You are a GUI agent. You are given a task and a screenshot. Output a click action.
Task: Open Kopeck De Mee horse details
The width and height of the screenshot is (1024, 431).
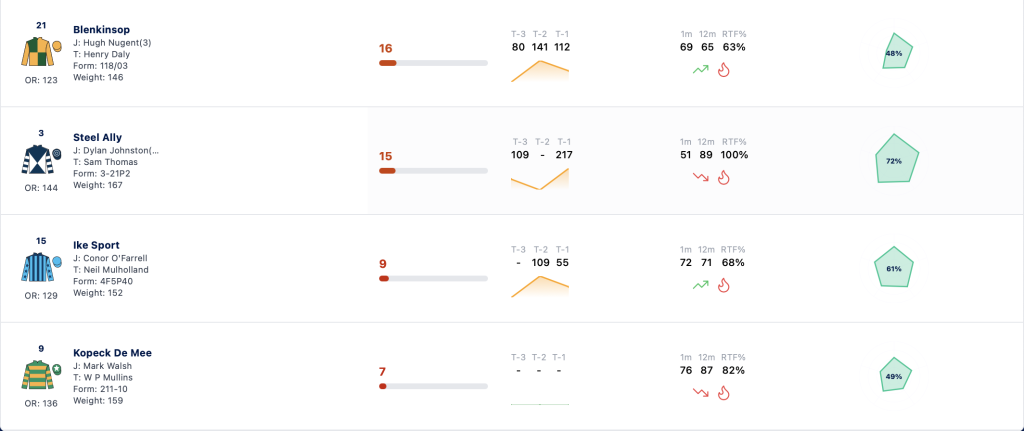point(112,353)
